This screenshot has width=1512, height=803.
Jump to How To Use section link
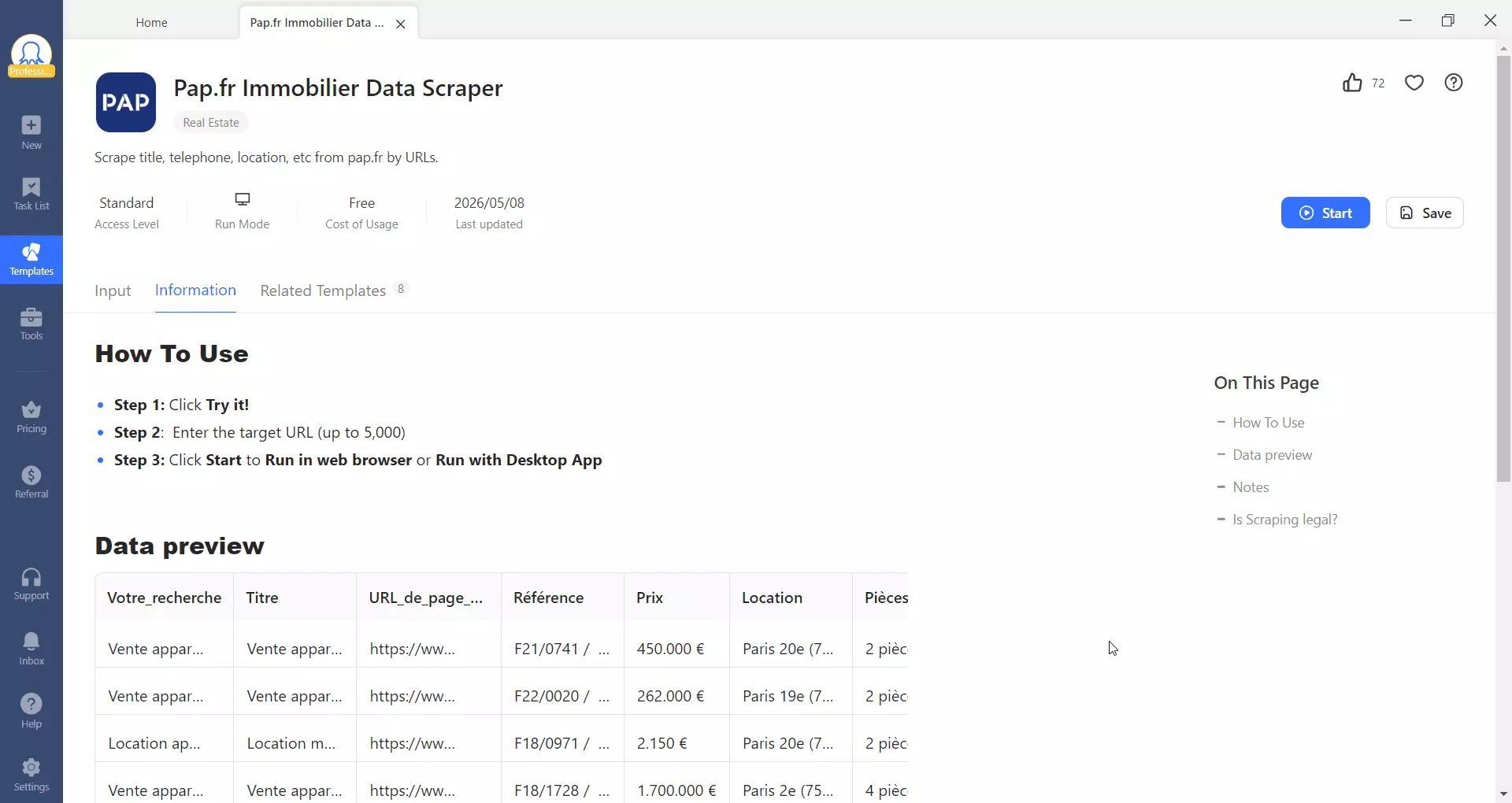coord(1268,423)
